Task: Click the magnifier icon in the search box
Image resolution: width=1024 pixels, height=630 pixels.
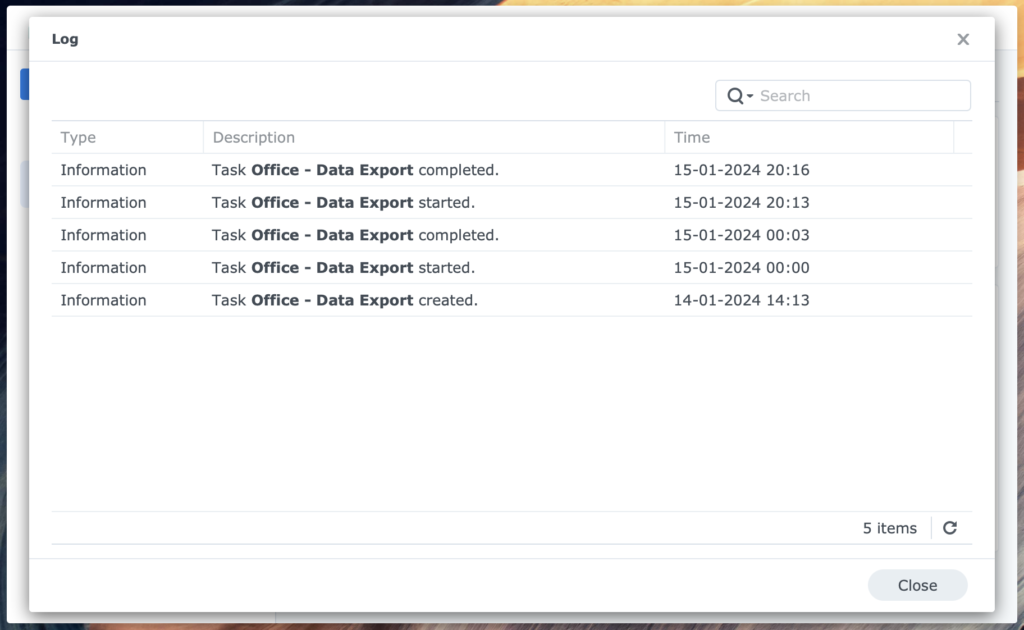Action: click(x=733, y=95)
